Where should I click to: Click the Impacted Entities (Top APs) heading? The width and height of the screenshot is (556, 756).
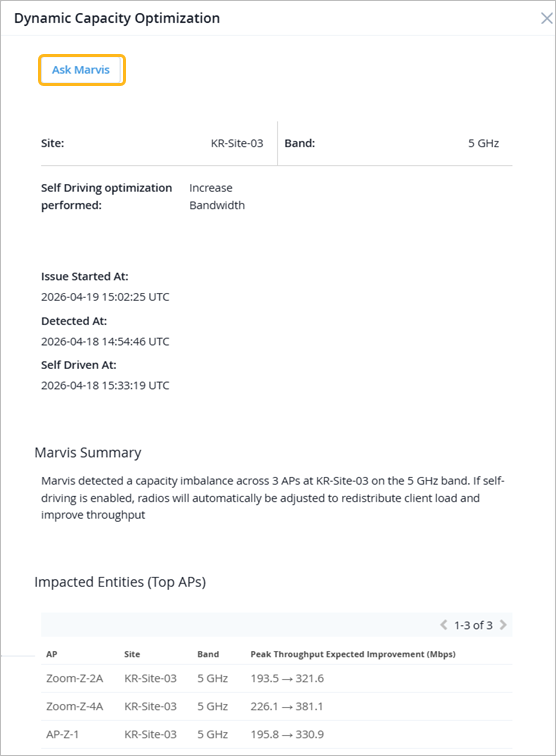coord(120,582)
